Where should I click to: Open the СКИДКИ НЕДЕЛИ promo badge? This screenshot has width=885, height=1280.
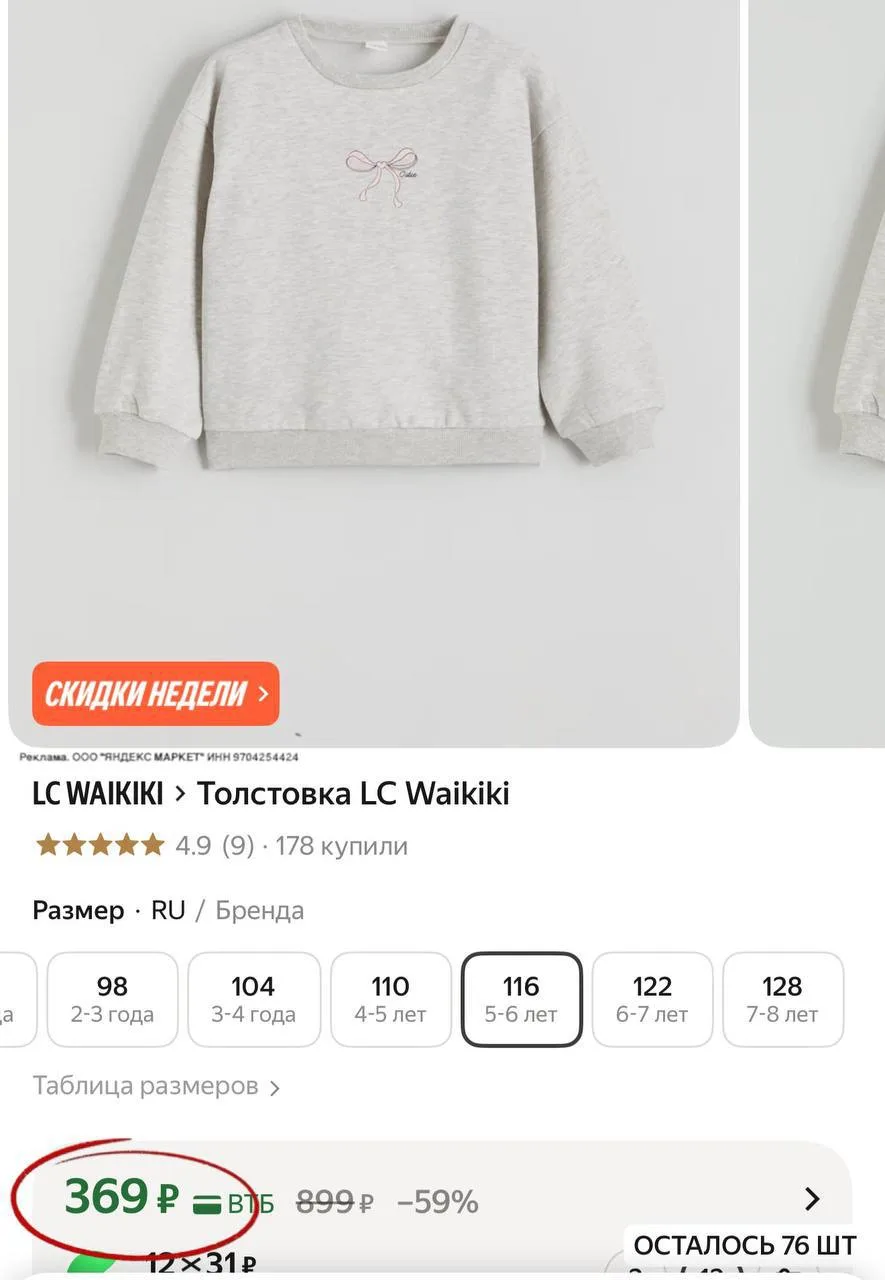tap(156, 693)
